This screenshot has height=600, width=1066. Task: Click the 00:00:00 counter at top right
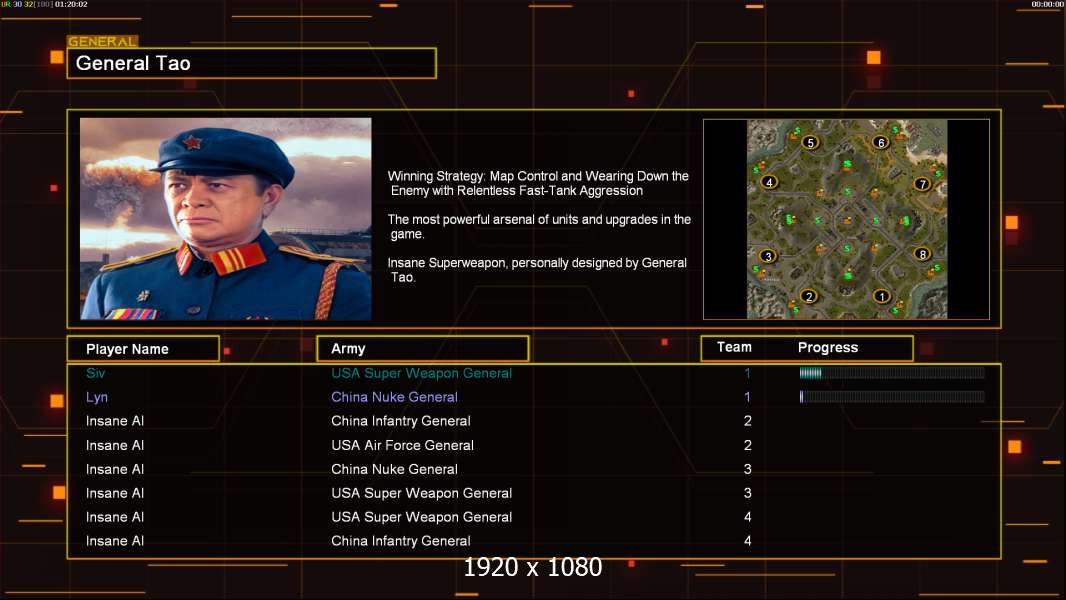[1048, 4]
